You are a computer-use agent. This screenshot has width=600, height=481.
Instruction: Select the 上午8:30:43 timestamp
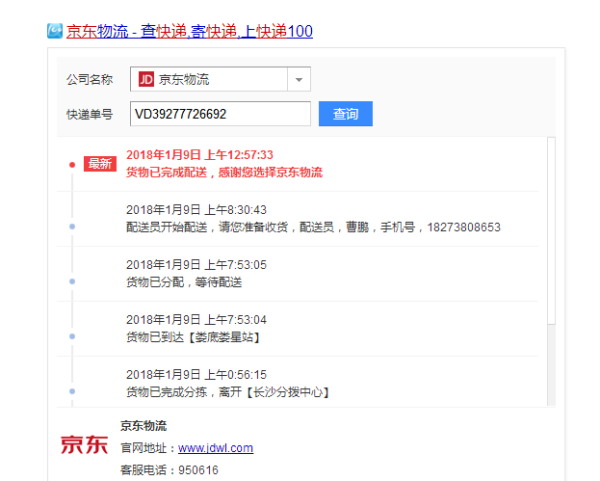click(196, 210)
